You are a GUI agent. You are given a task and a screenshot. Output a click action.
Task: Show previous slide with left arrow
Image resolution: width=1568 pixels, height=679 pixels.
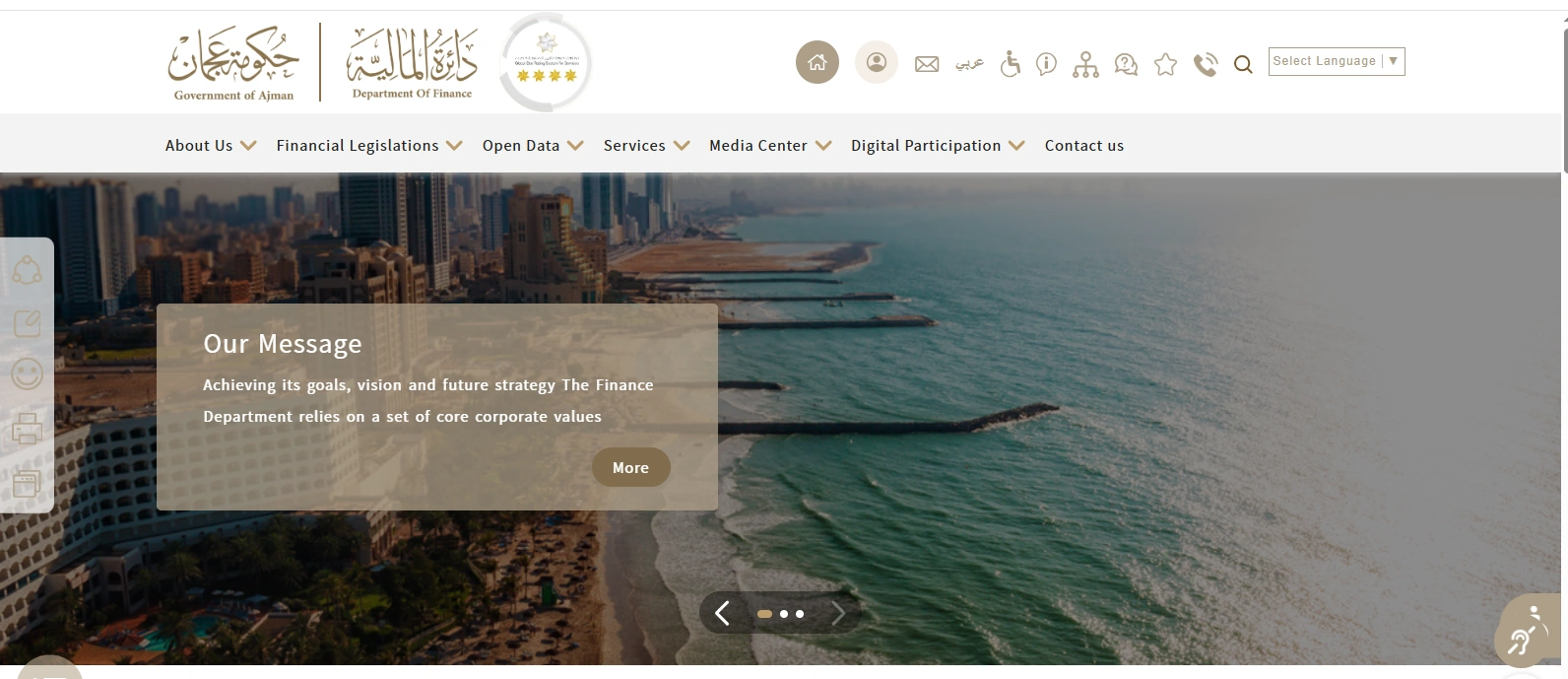722,613
